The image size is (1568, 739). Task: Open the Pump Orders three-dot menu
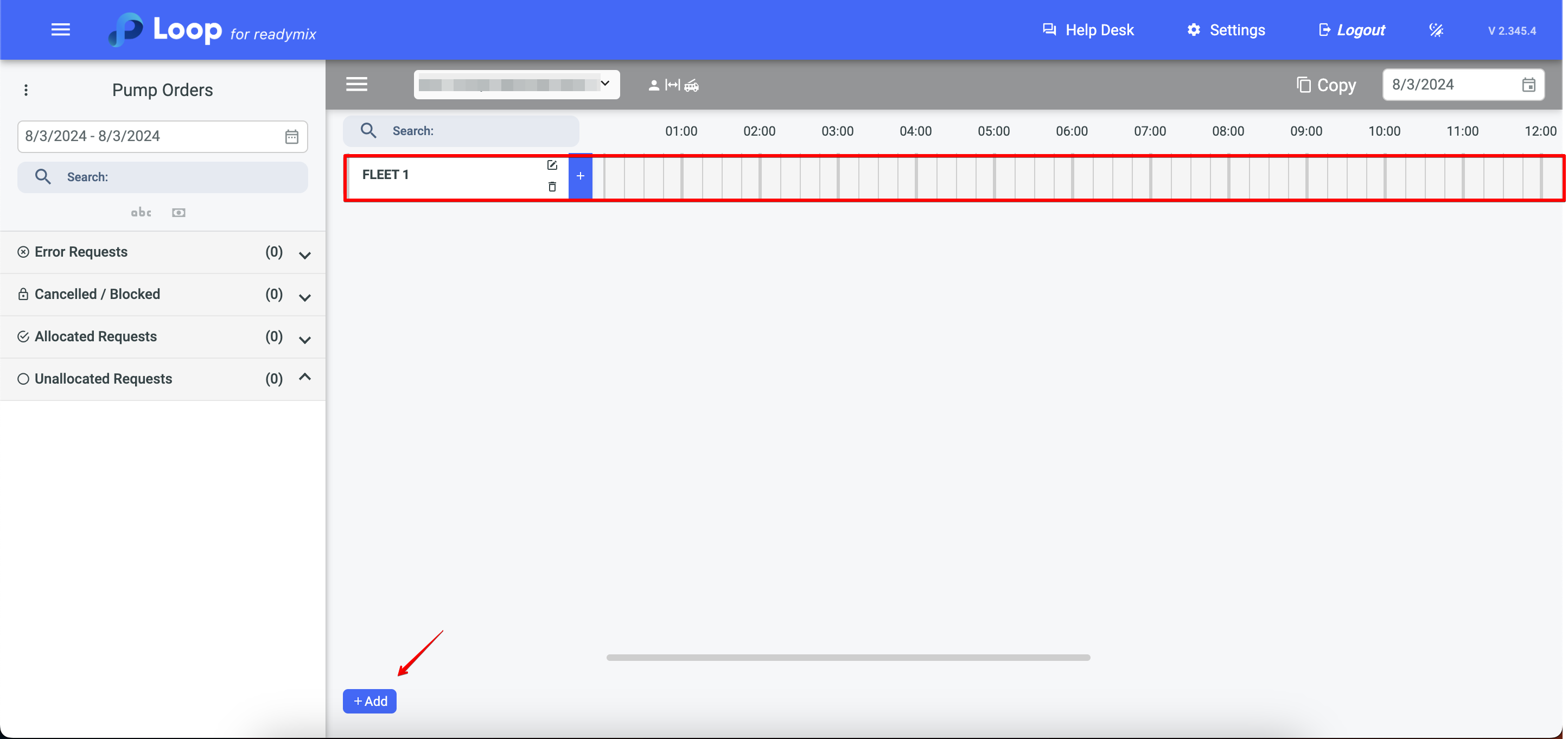(x=26, y=90)
